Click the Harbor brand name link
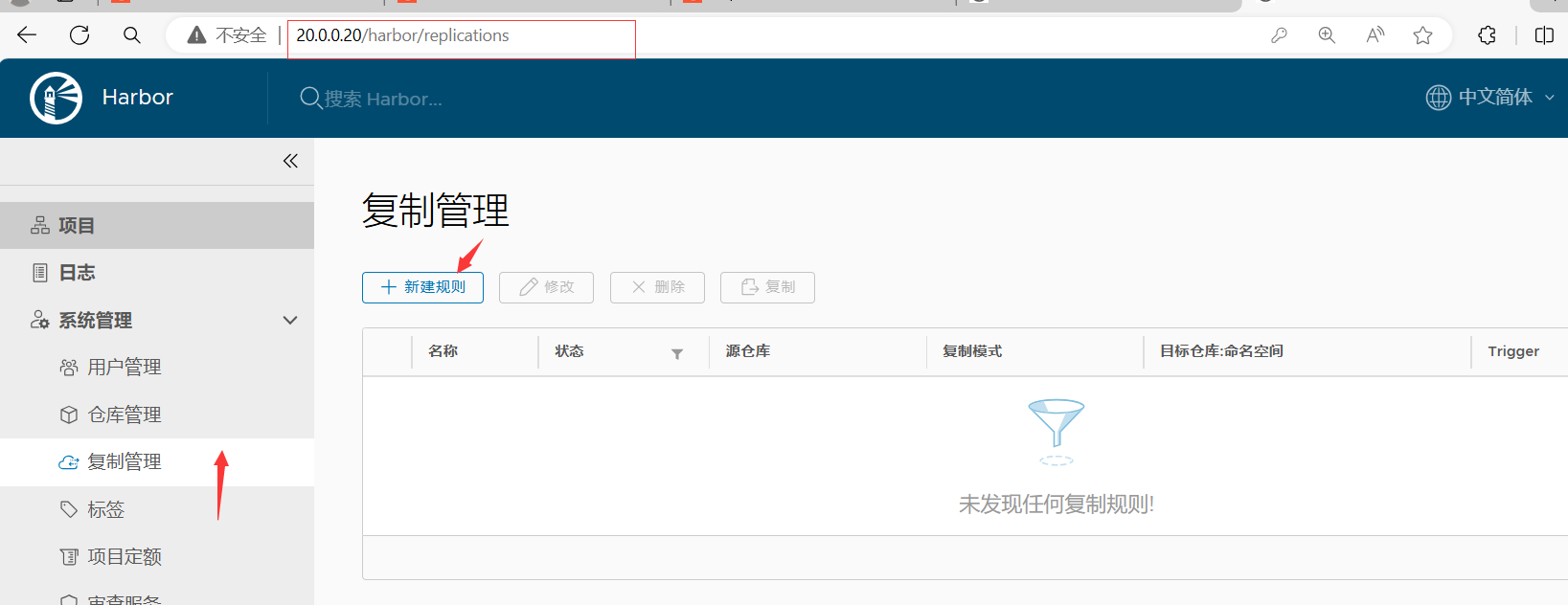The width and height of the screenshot is (1568, 605). [x=138, y=98]
